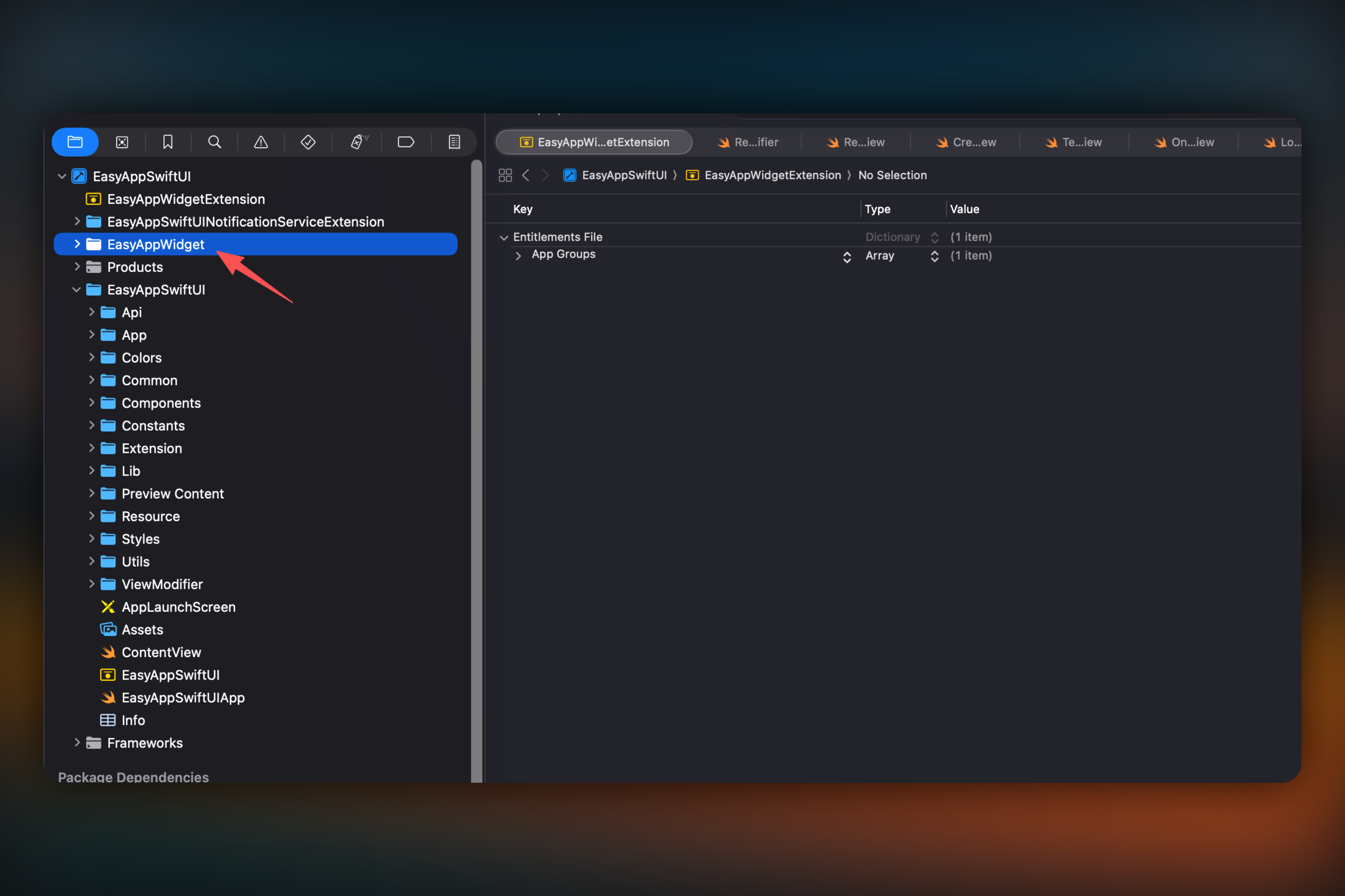Navigate back with the left chevron
Screen dimensions: 1345x896
tap(525, 175)
